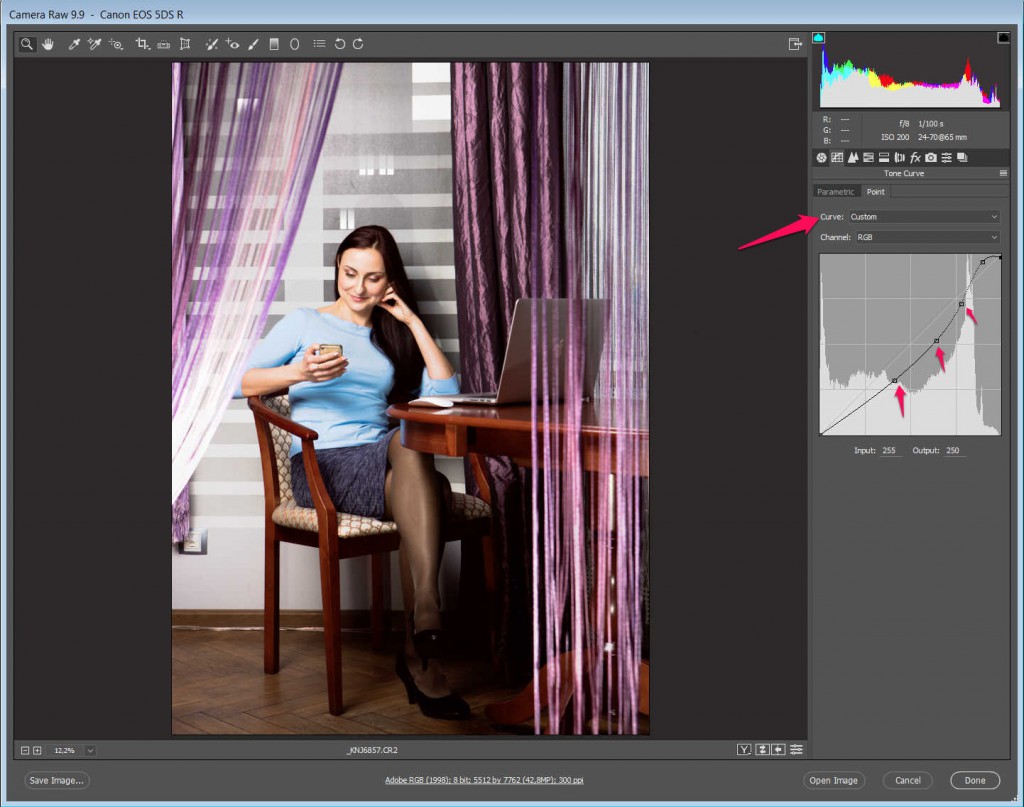The width and height of the screenshot is (1024, 807).
Task: Toggle full screen mode
Action: 795,44
